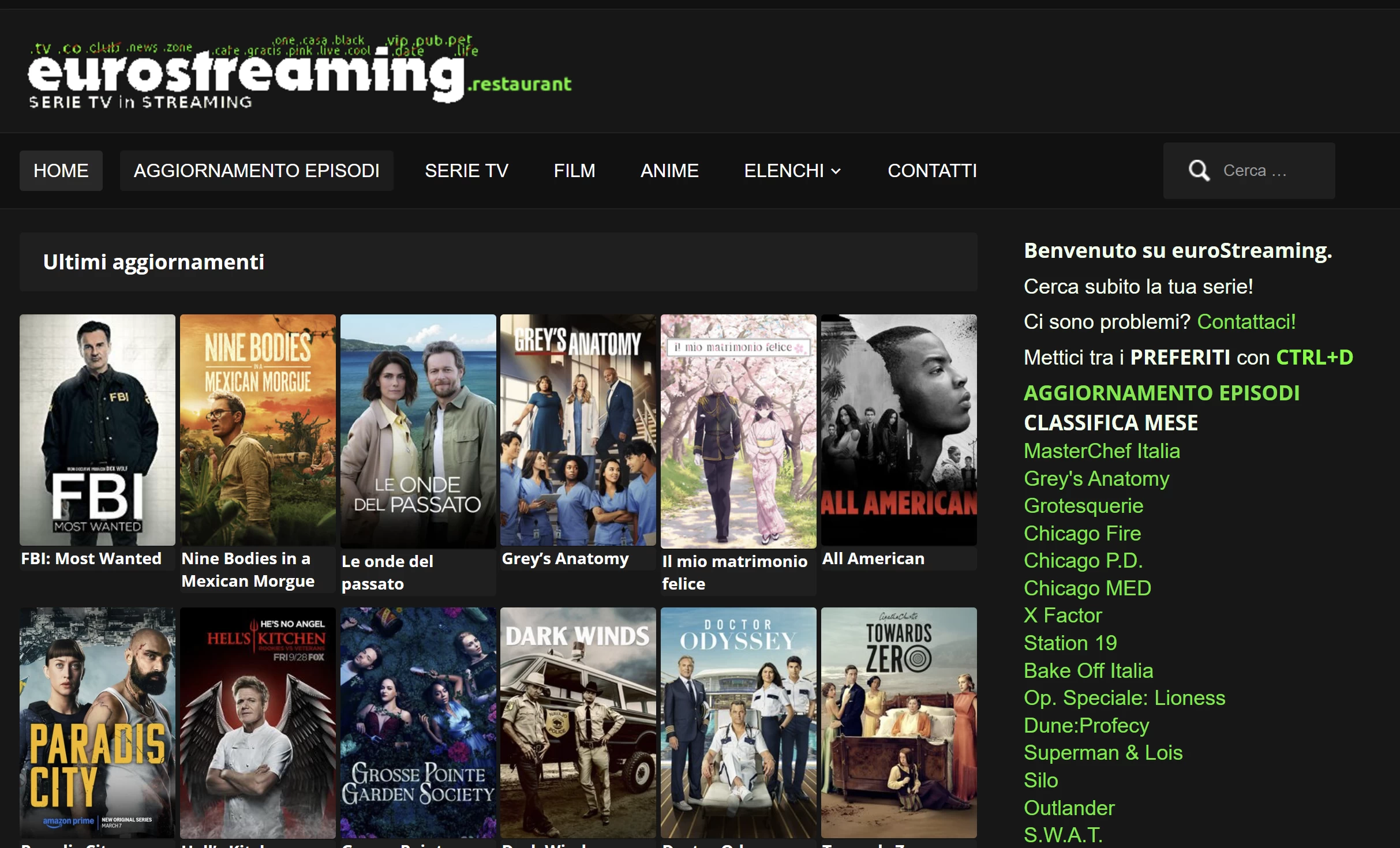Click the FBI: Most Wanted poster
The image size is (1400, 848).
pos(98,430)
